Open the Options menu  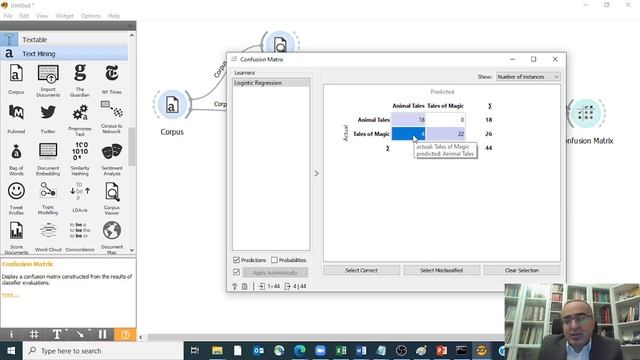coord(91,16)
